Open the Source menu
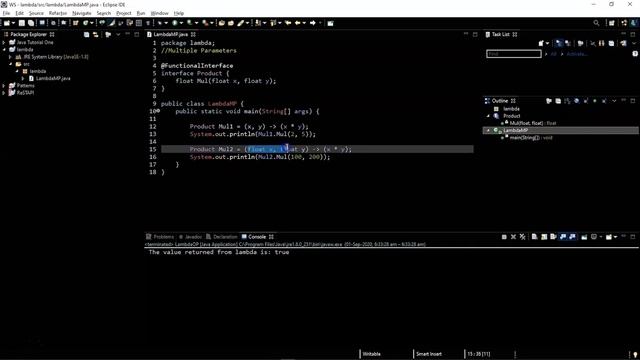The image size is (640, 360). (x=36, y=13)
